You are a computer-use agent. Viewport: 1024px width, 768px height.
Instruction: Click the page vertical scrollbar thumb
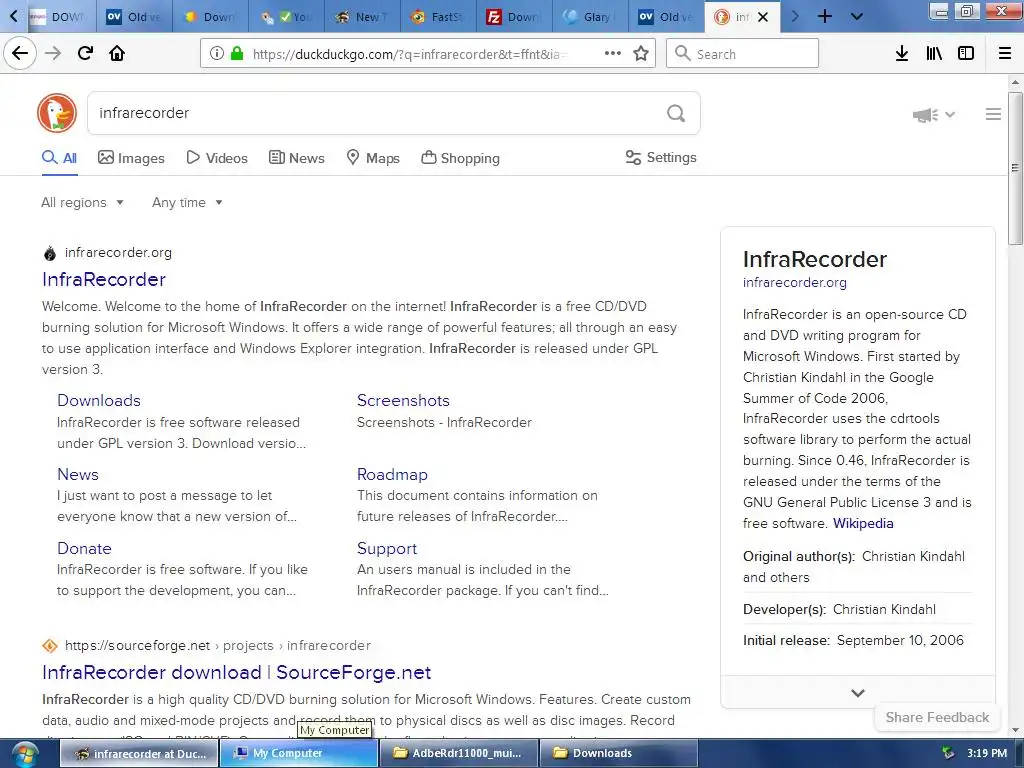coord(1014,168)
